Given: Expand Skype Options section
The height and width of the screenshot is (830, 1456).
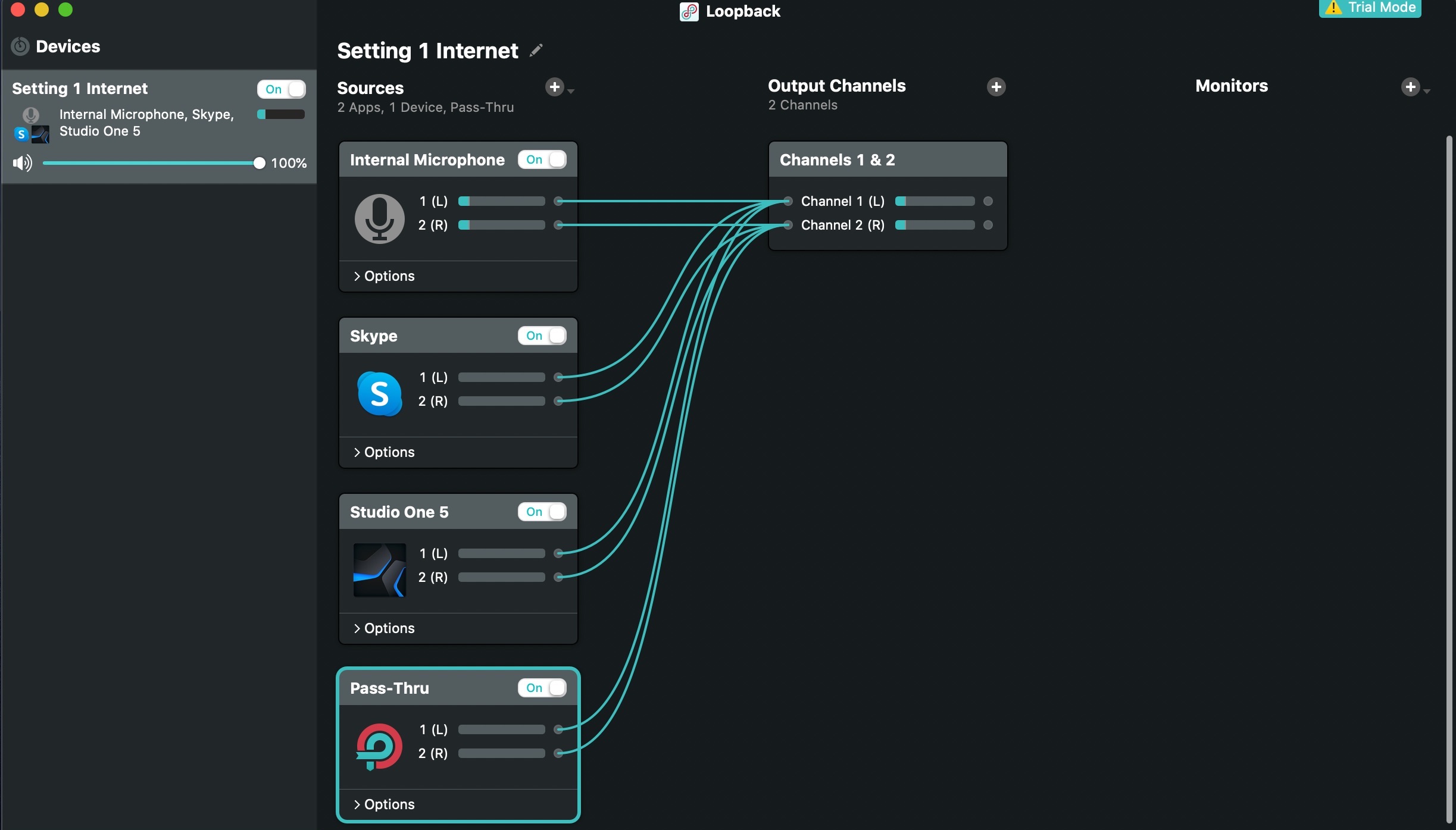Looking at the screenshot, I should click(x=384, y=452).
